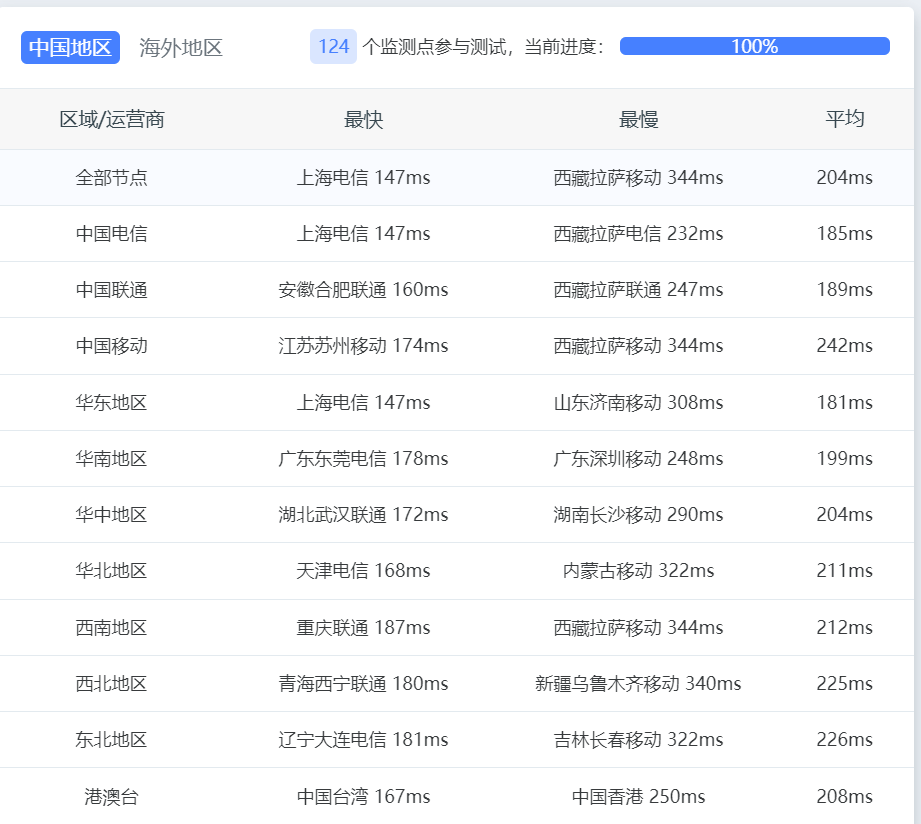The image size is (921, 824).
Task: Click the 100% progress bar
Action: (x=755, y=46)
